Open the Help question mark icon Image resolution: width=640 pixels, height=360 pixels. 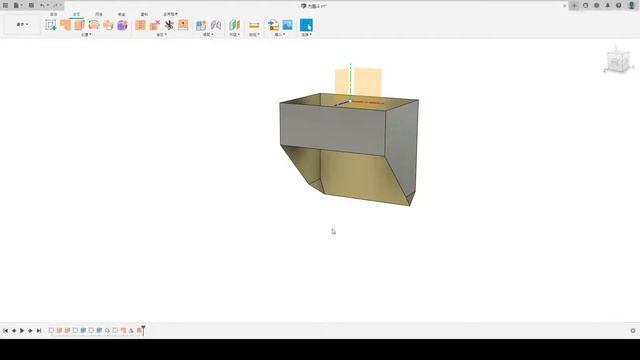coord(619,6)
